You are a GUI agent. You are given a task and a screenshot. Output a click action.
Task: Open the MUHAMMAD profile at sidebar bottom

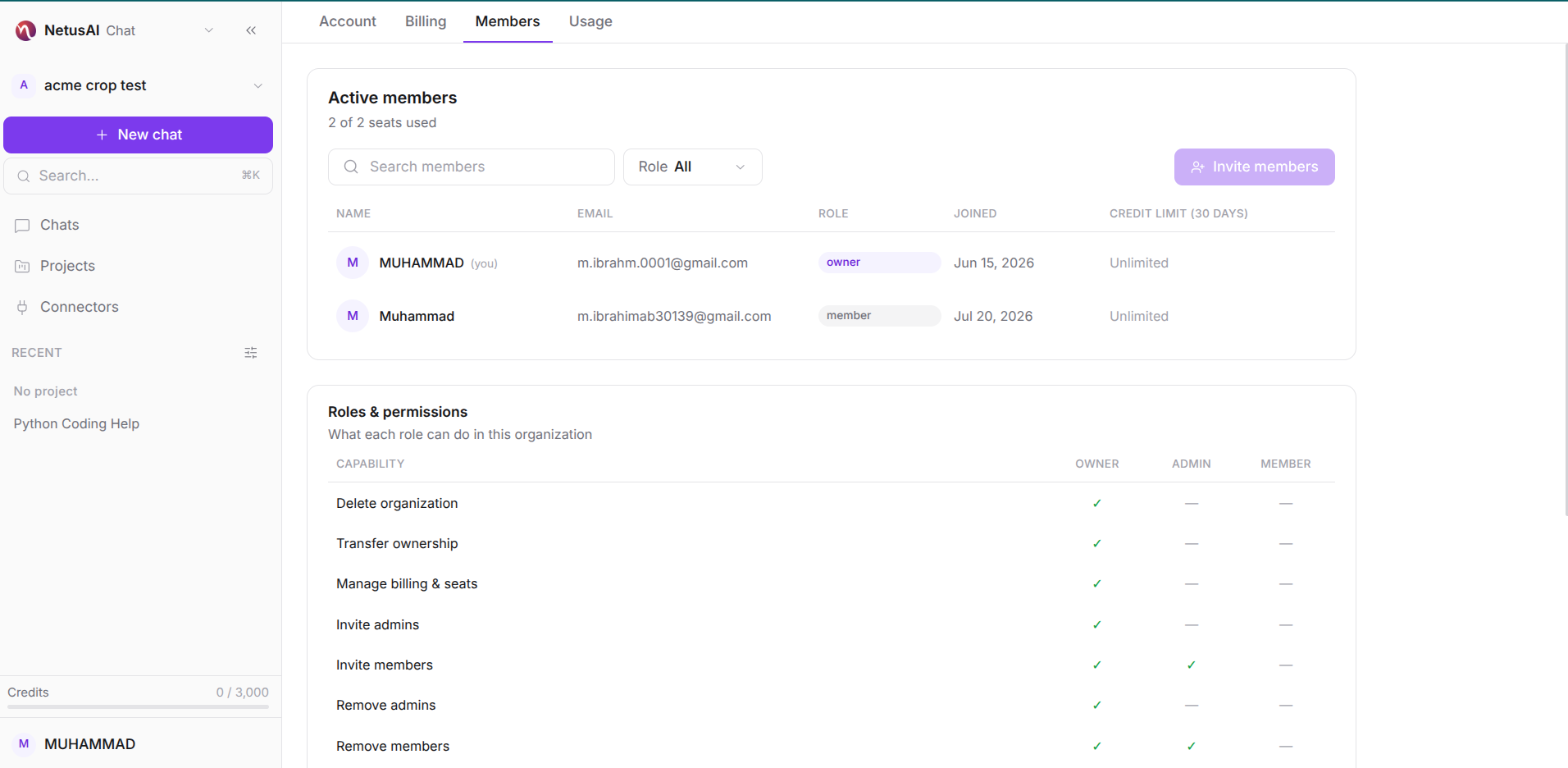[x=89, y=744]
